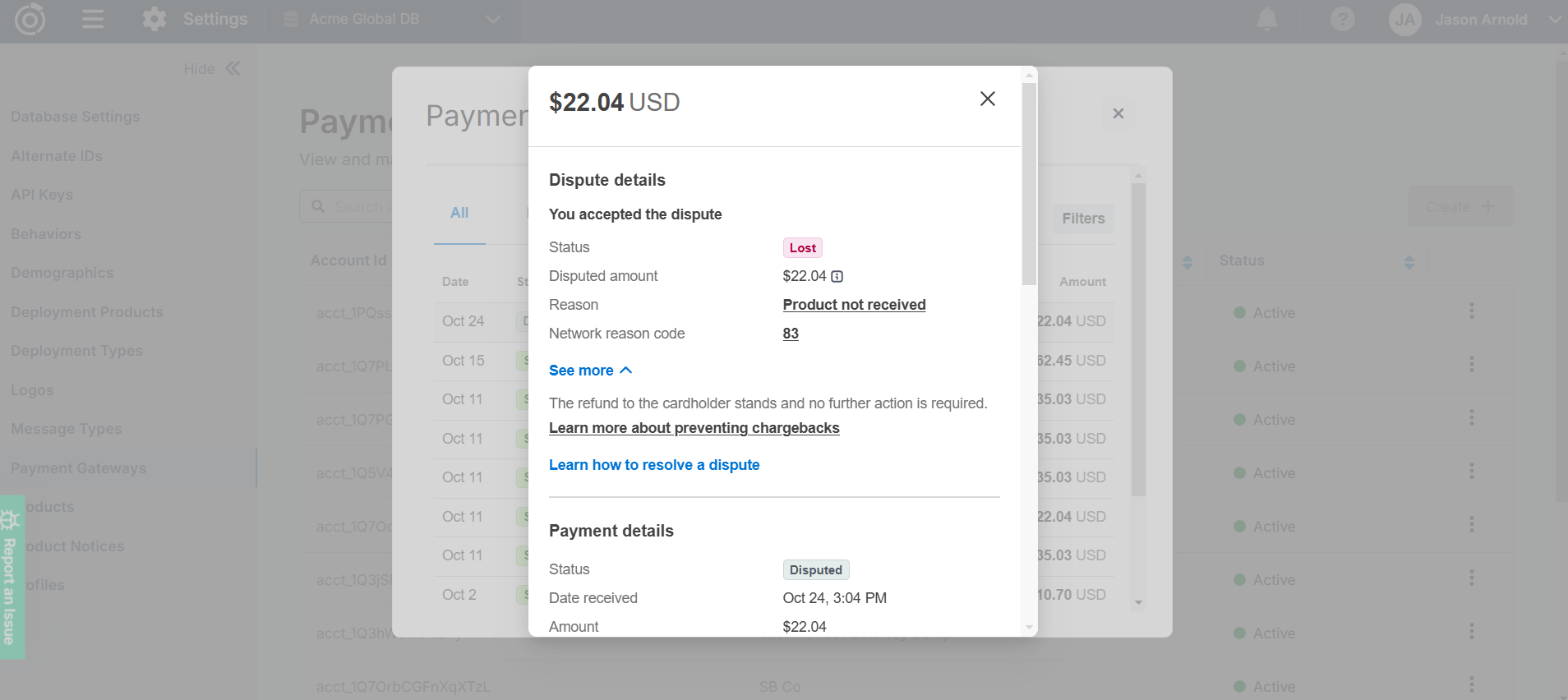1568x700 pixels.
Task: Open the Product not received reason link
Action: point(853,305)
